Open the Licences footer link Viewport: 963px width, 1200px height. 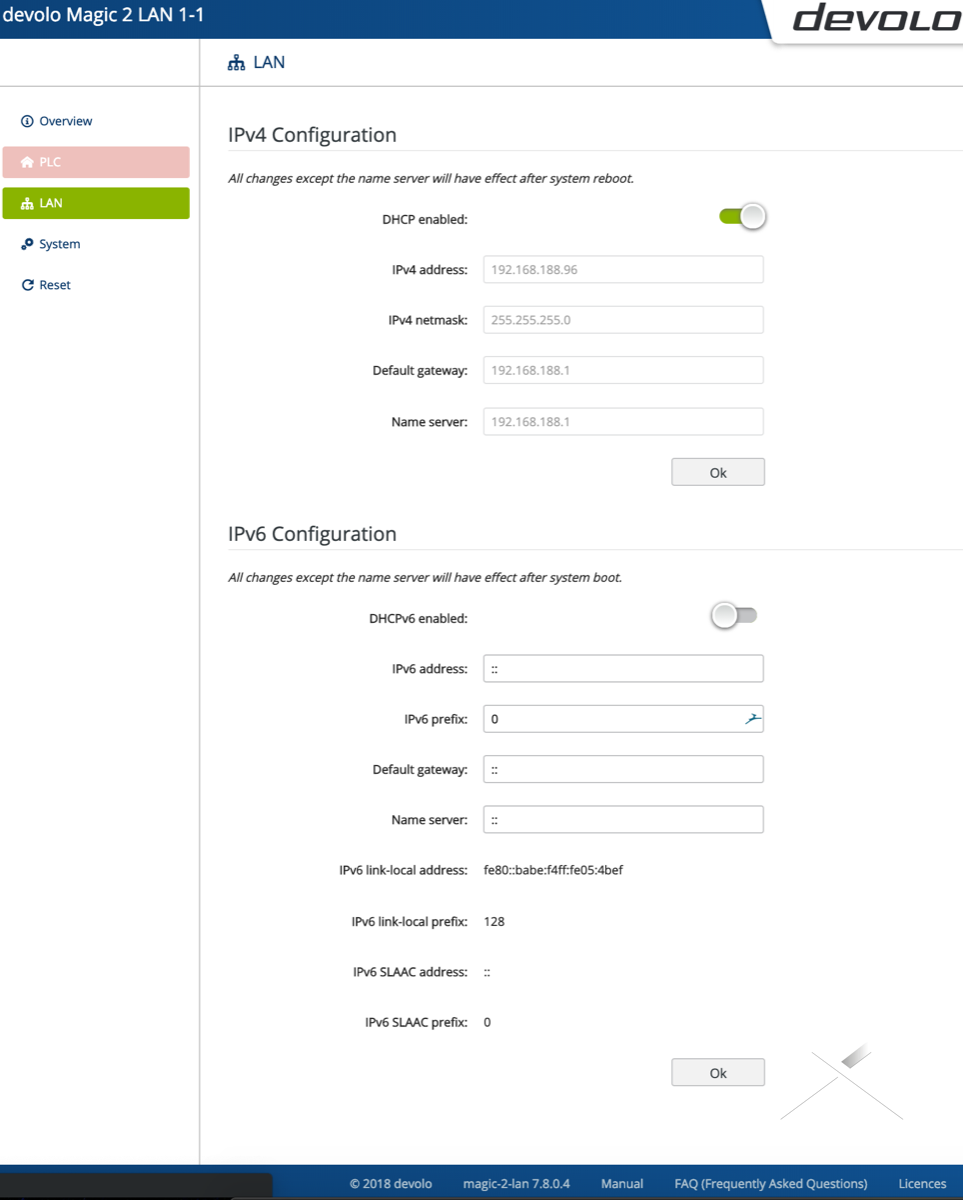[x=922, y=1183]
